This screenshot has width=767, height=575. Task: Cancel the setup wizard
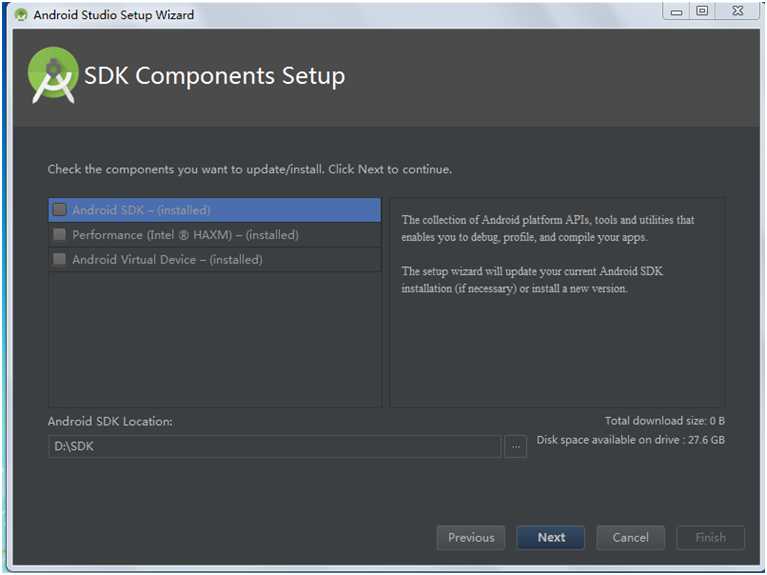631,537
